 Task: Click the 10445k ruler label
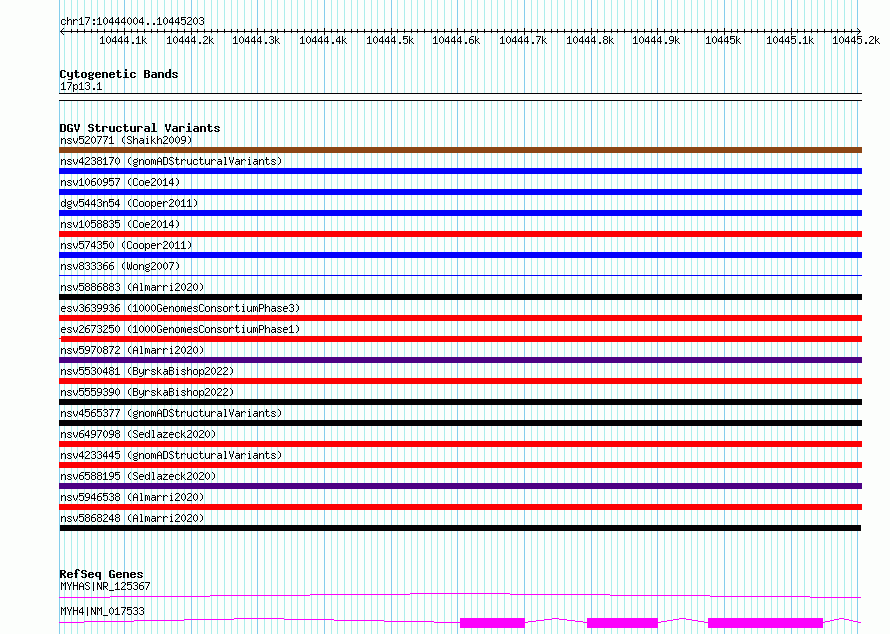pyautogui.click(x=723, y=40)
